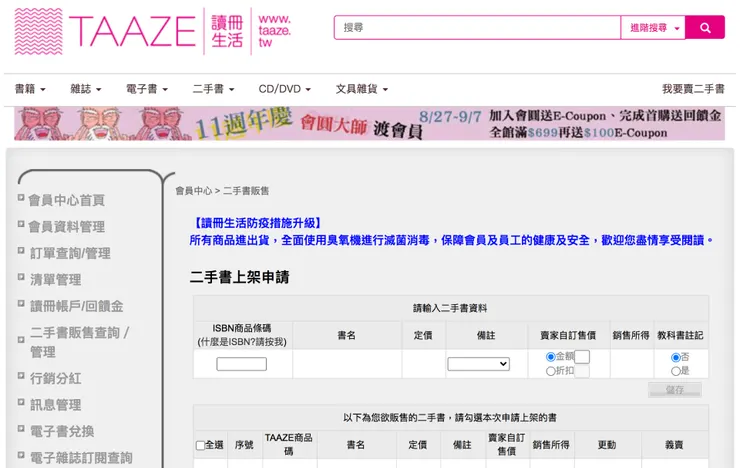Open the 電子書 menu
The height and width of the screenshot is (468, 740).
(x=147, y=89)
